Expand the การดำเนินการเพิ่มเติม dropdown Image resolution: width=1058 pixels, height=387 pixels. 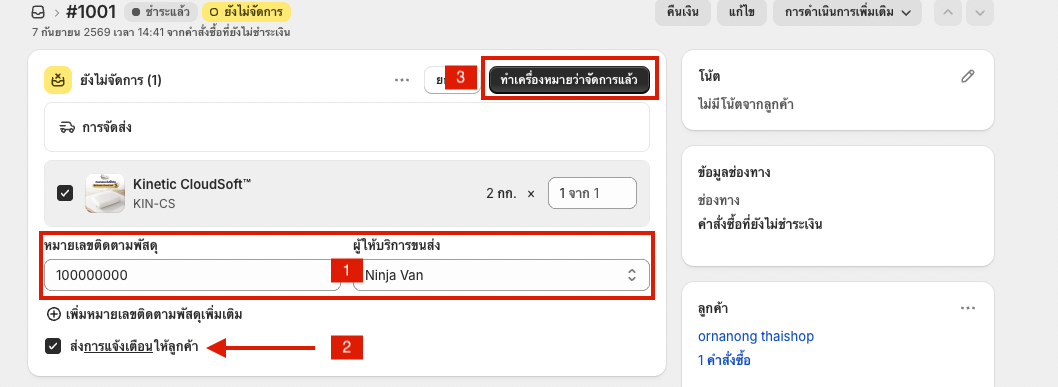(x=847, y=12)
